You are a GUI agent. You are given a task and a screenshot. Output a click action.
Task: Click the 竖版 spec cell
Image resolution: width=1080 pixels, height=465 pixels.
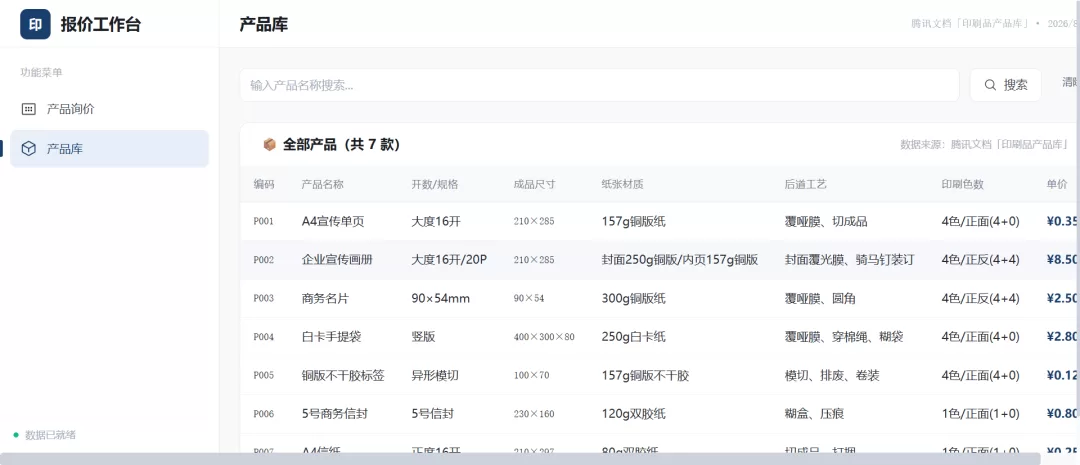point(424,338)
